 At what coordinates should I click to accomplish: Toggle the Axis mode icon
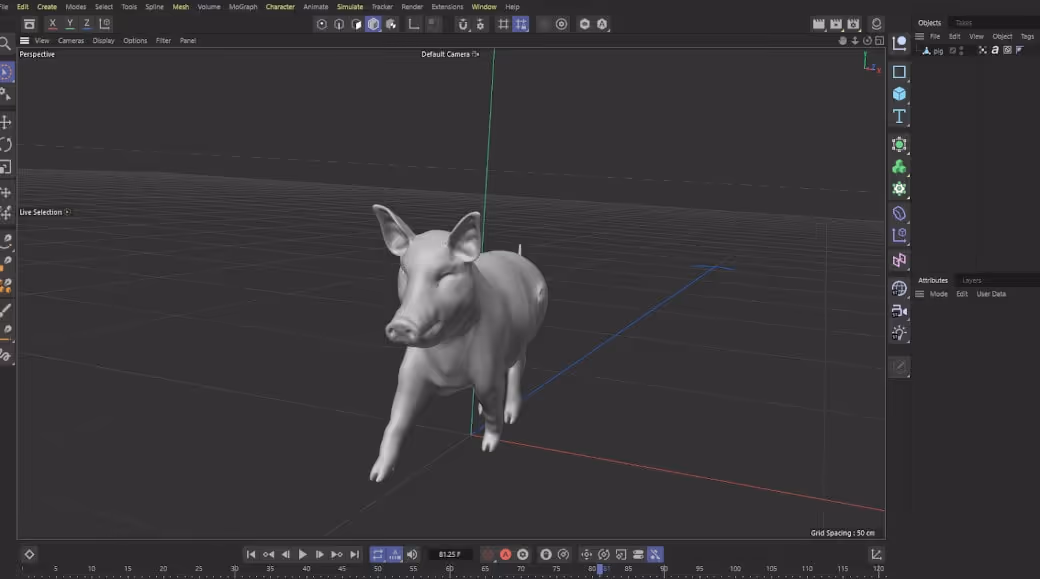point(413,25)
